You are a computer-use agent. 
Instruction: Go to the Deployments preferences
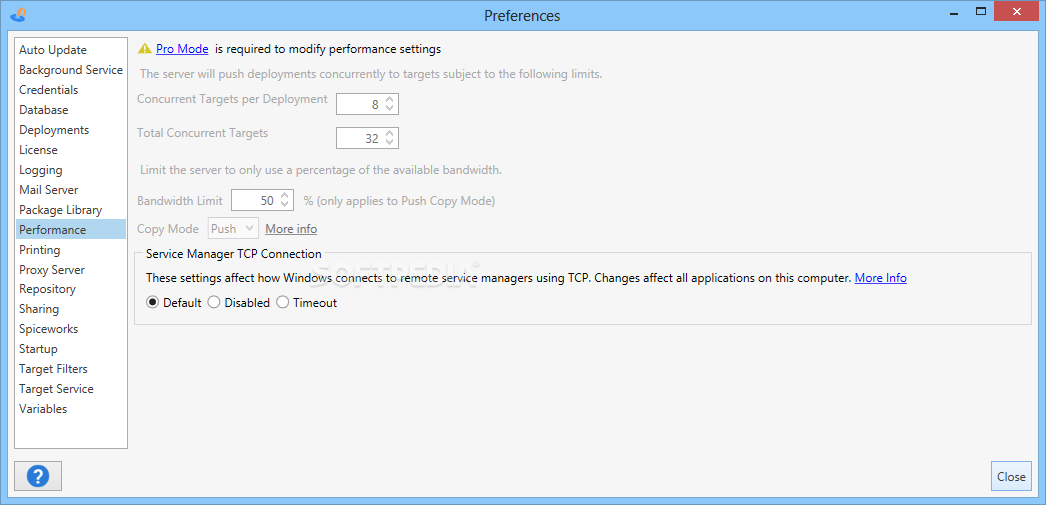[x=71, y=130]
